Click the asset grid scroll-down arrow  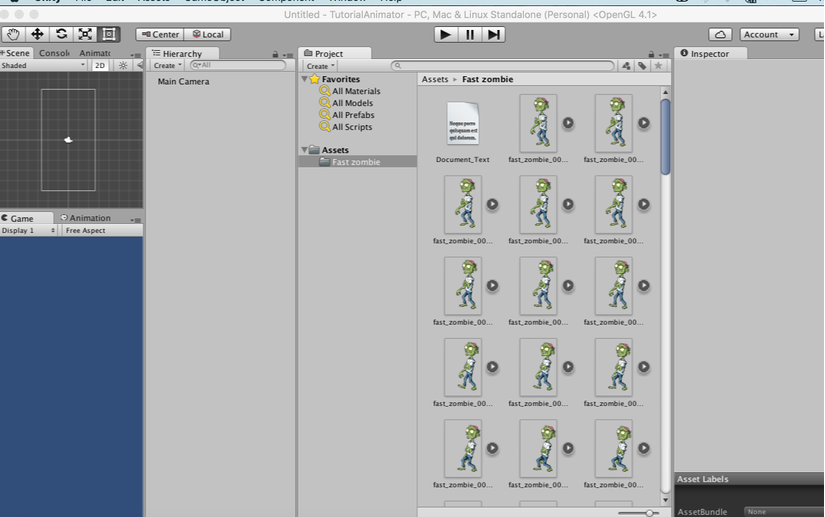pos(665,500)
